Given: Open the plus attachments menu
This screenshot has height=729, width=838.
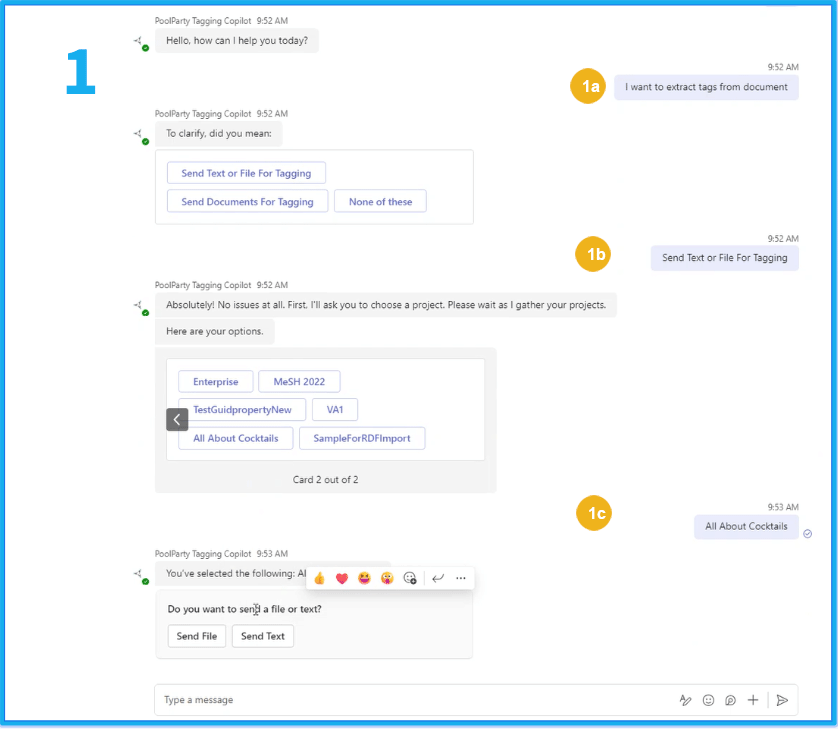Looking at the screenshot, I should [x=752, y=700].
